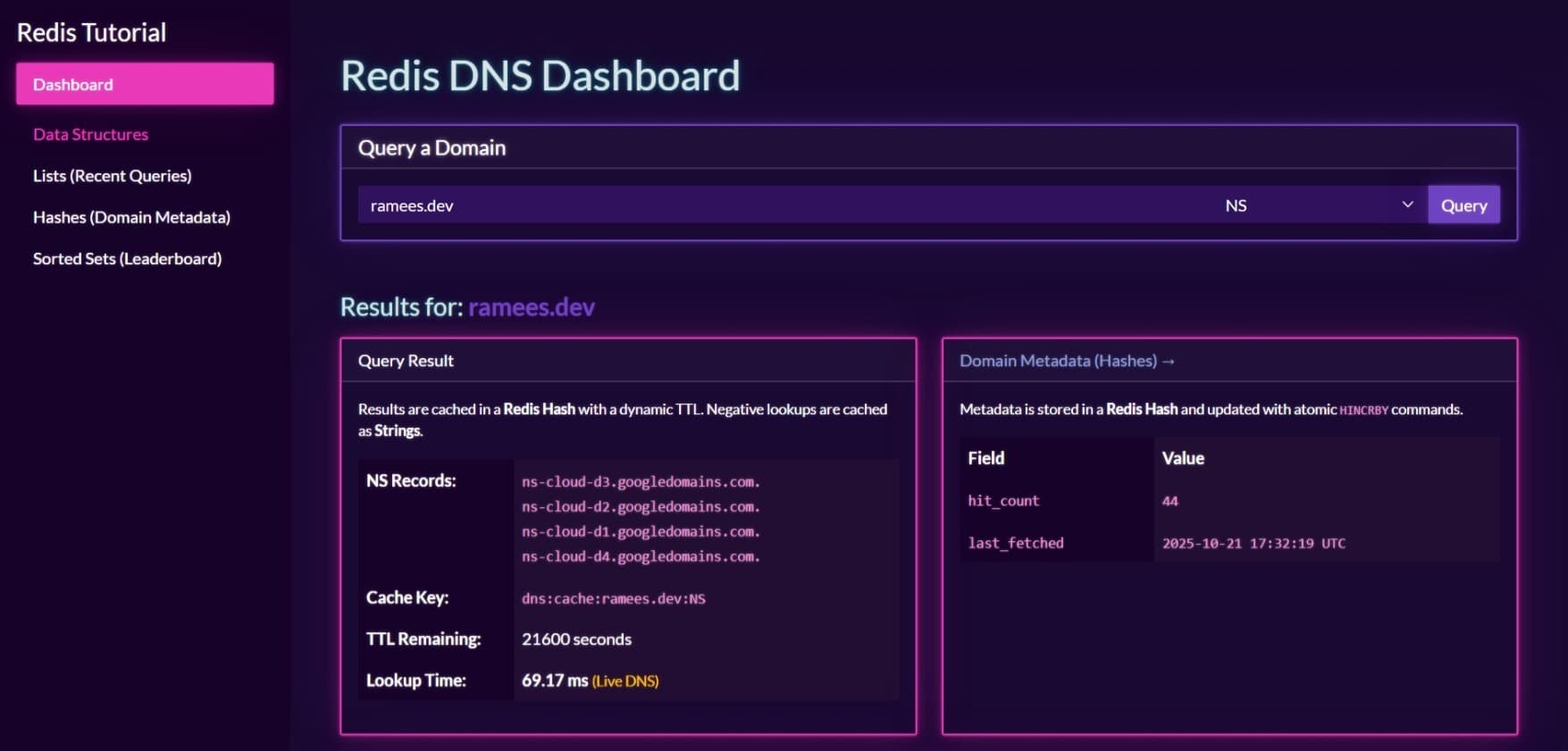
Task: Click the Query Result panel title
Action: pos(406,361)
